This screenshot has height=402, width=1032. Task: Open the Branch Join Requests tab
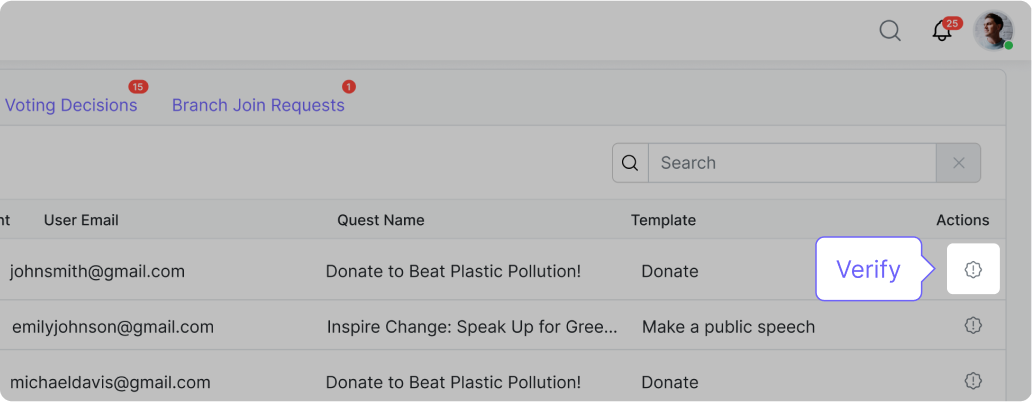(258, 105)
